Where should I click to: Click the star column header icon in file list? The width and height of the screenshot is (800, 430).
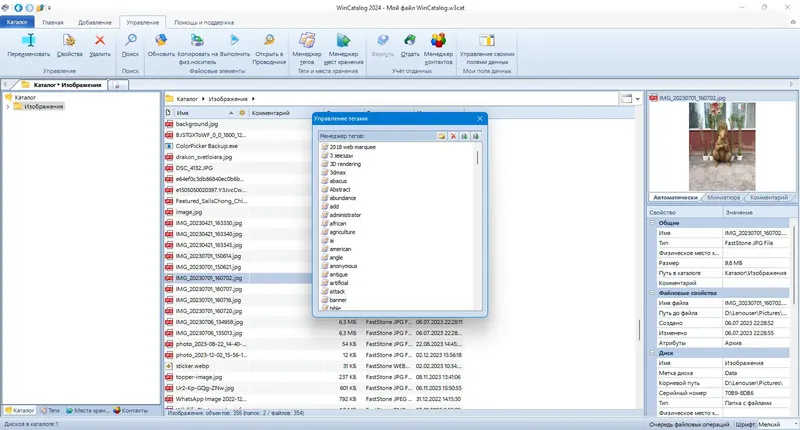coord(242,113)
